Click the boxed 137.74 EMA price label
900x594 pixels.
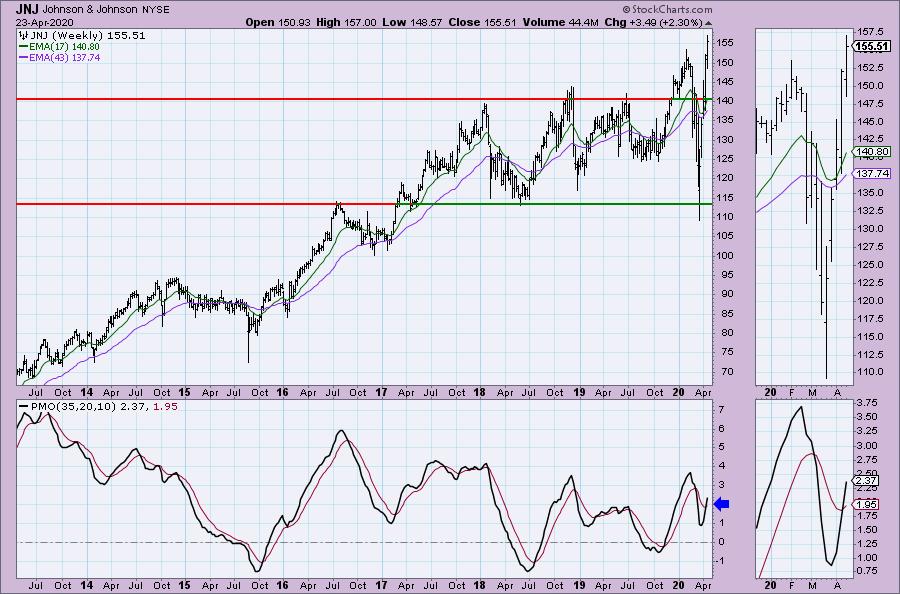click(x=871, y=173)
